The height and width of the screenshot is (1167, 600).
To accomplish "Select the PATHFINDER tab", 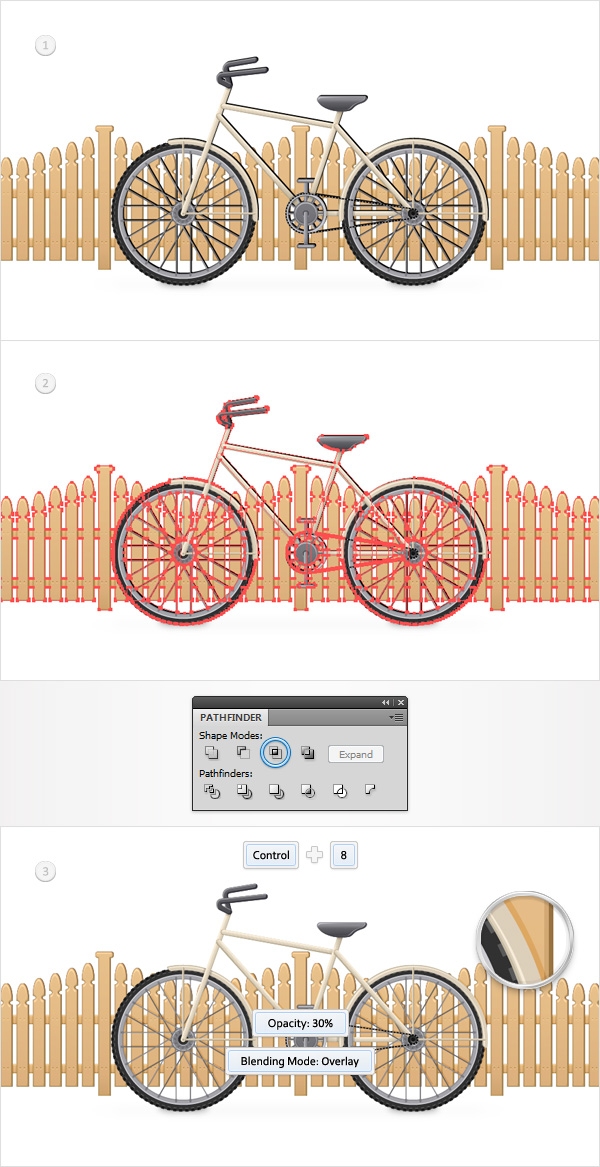I will click(231, 717).
